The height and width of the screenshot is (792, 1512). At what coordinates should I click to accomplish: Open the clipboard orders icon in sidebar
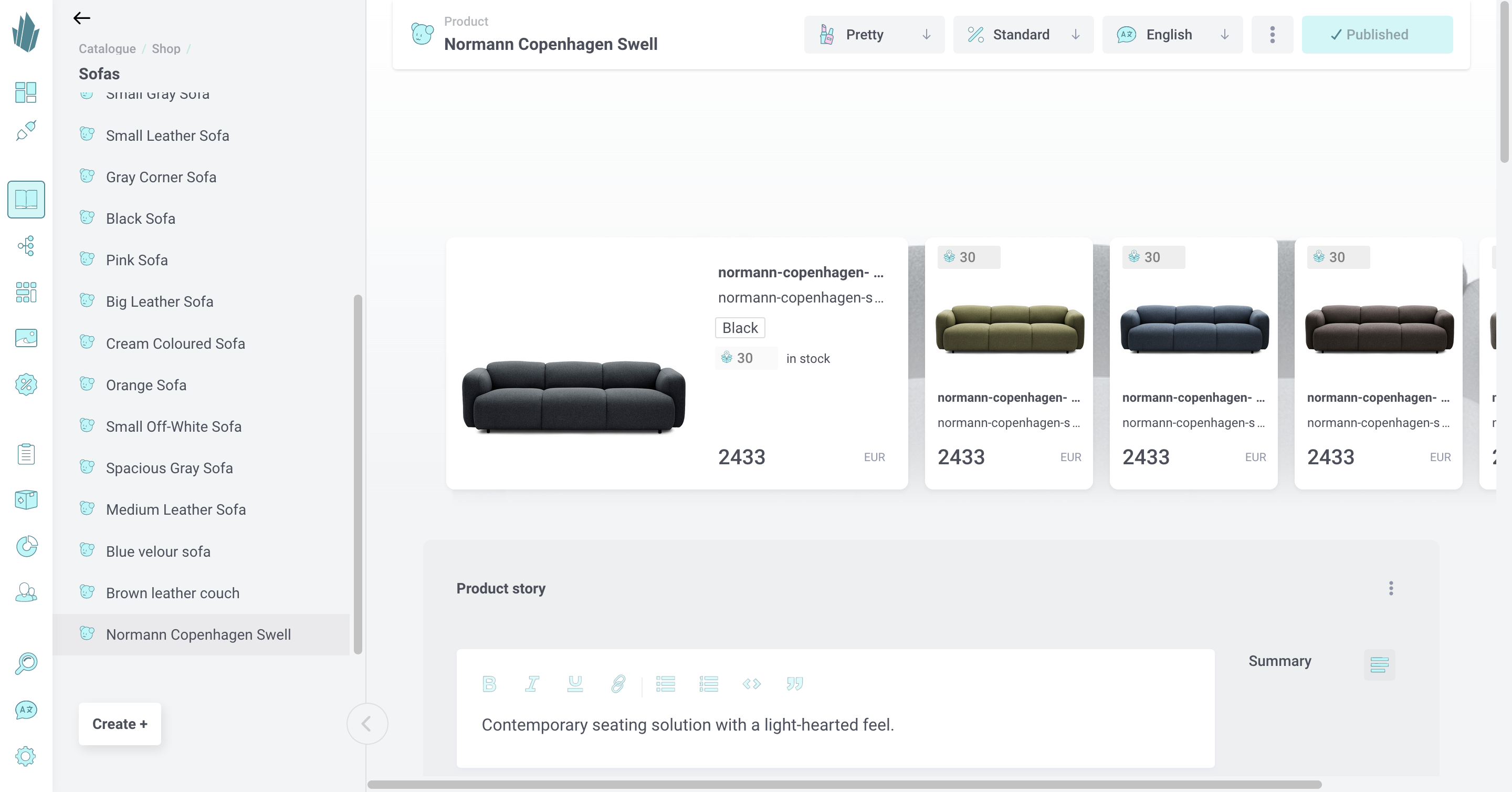click(26, 454)
